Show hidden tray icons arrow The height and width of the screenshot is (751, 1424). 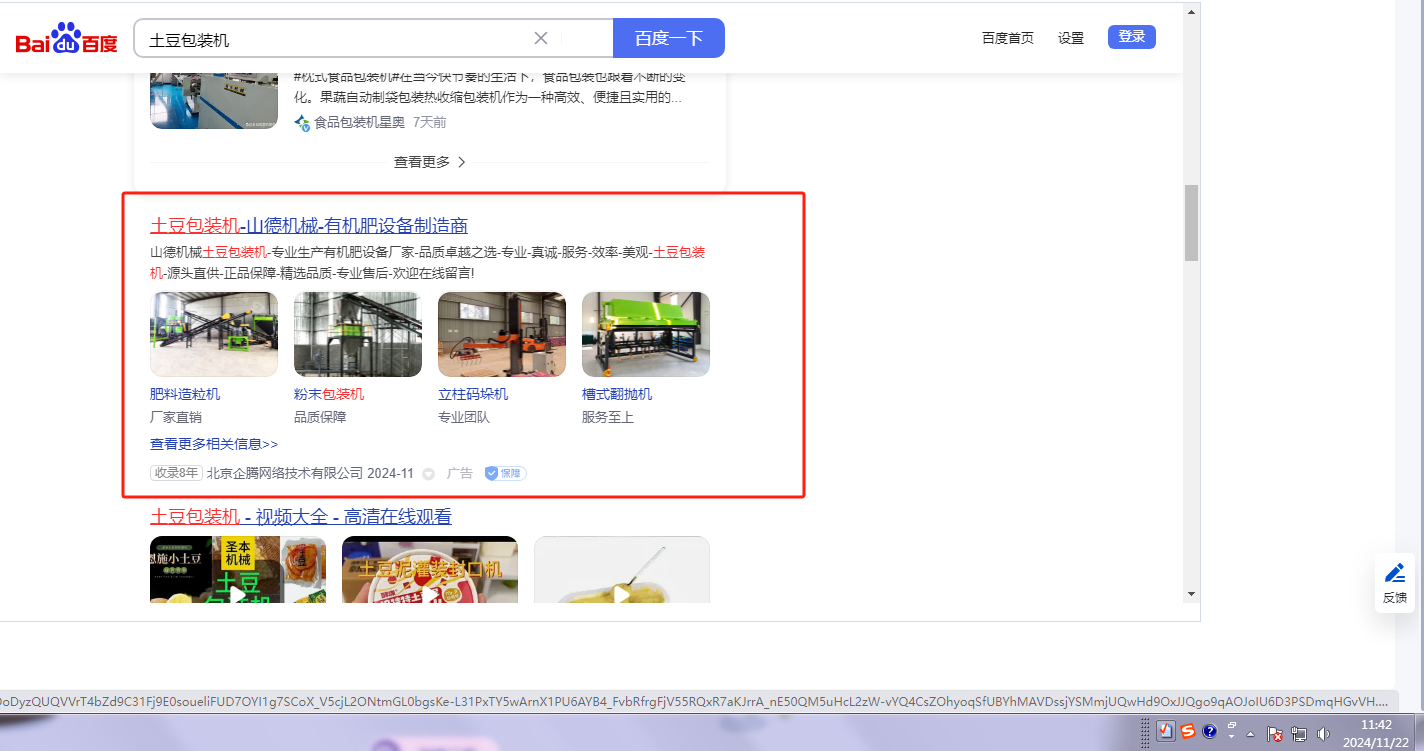point(1251,733)
